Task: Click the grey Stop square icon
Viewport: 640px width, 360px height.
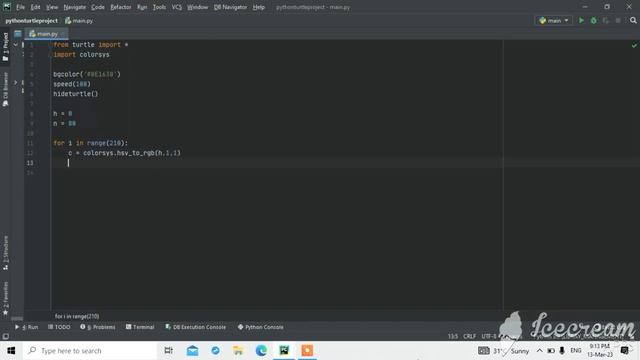Action: coord(618,20)
